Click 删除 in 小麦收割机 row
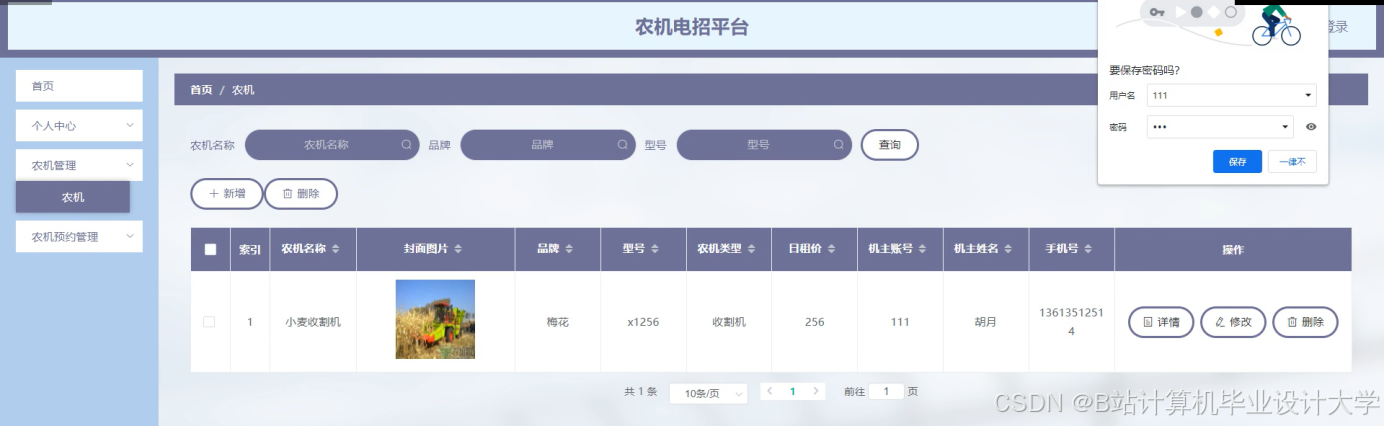This screenshot has height=426, width=1384. click(1305, 322)
